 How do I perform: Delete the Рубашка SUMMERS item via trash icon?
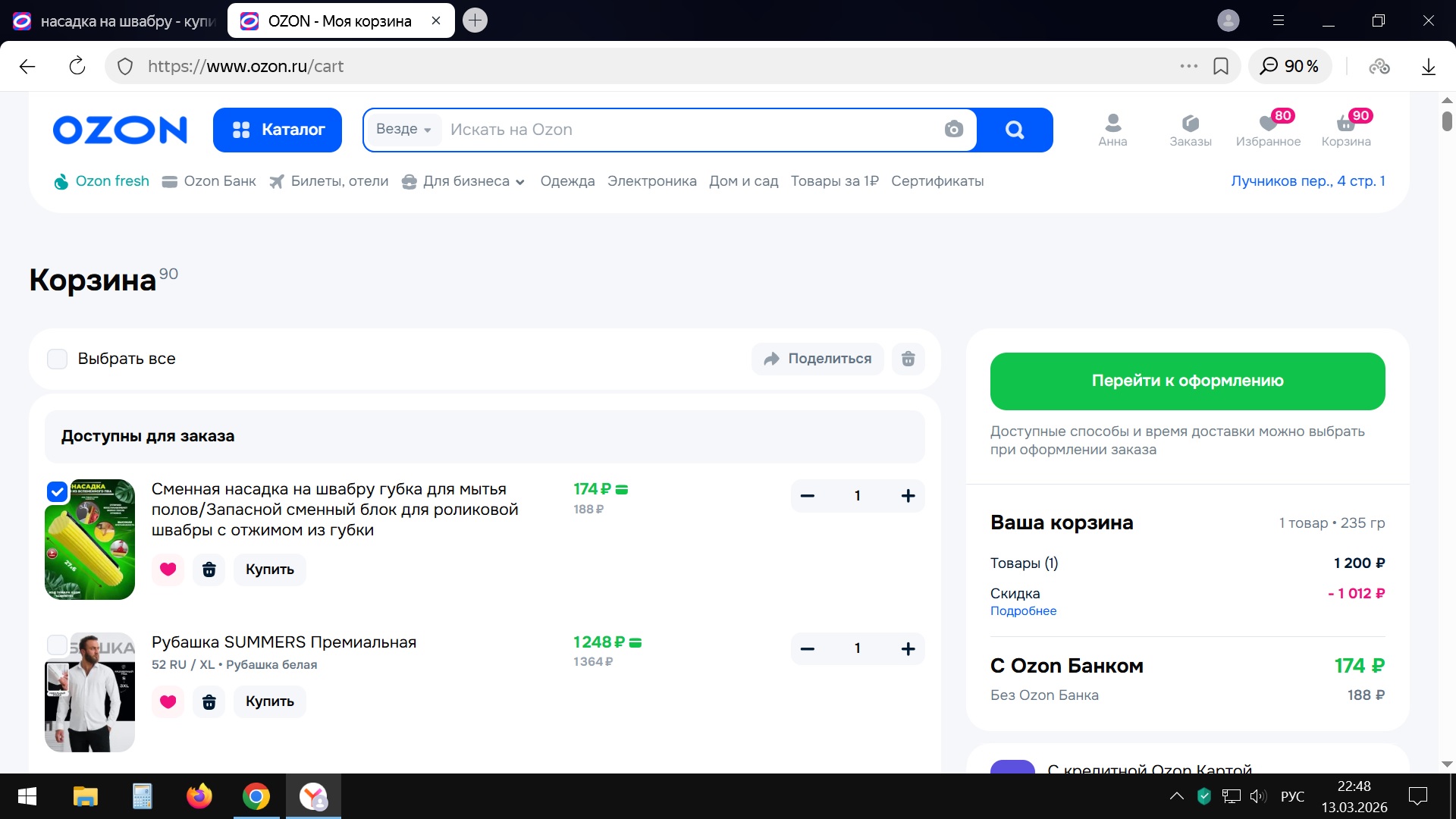(209, 701)
